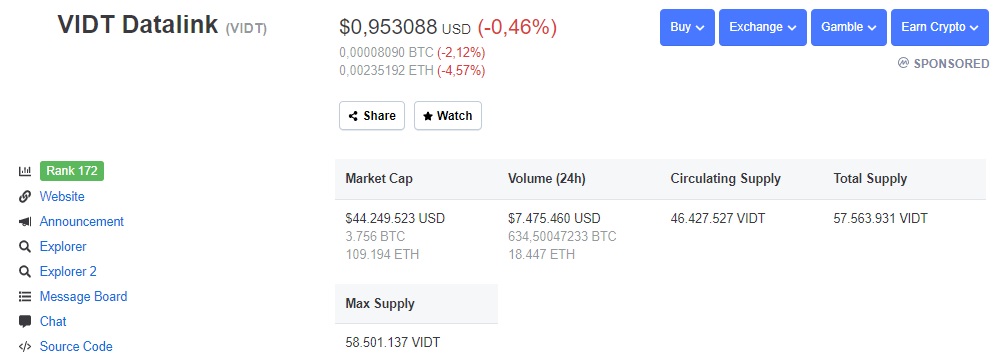This screenshot has width=1002, height=364.
Task: Toggle the star Watch button
Action: 447,116
